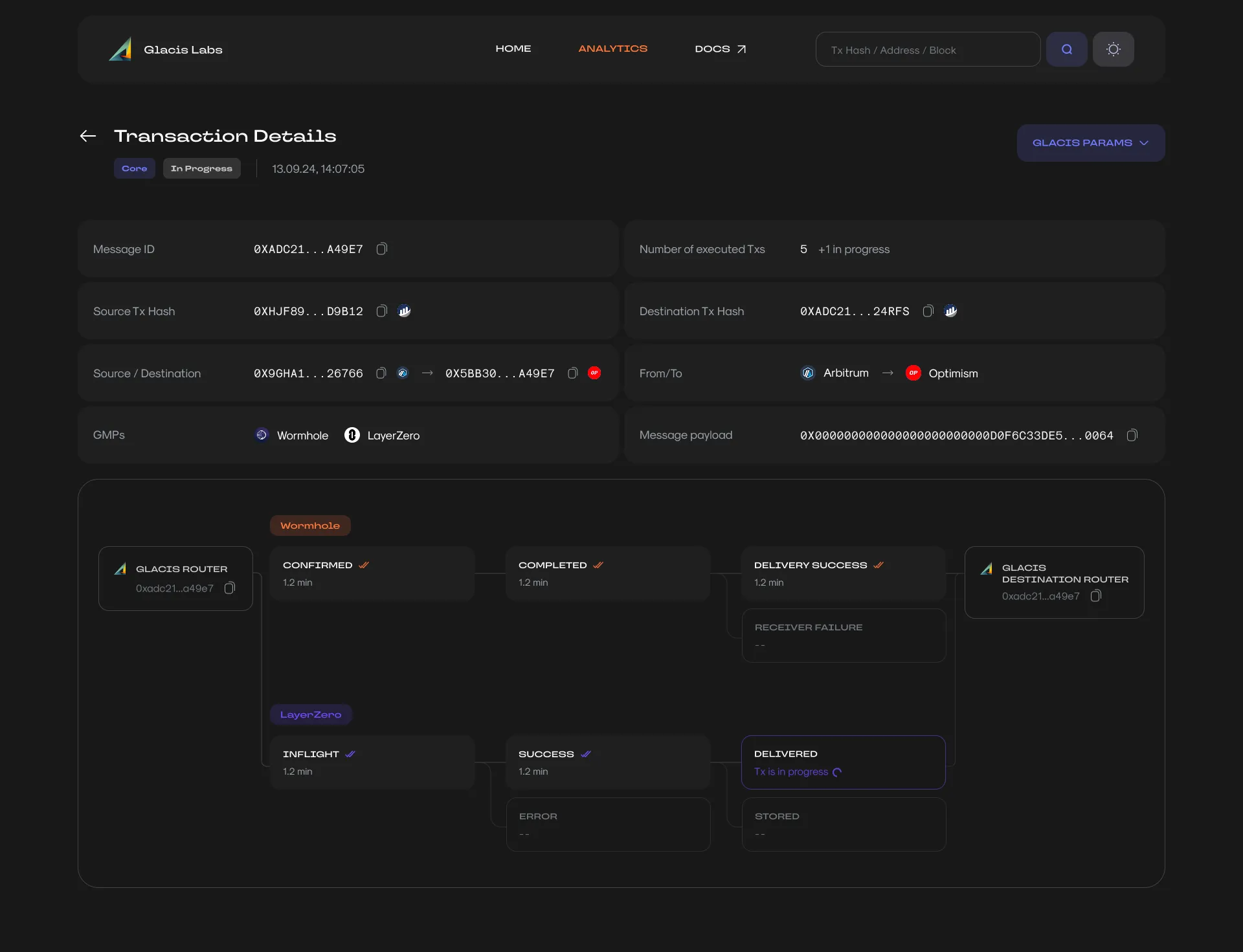The image size is (1243, 952).
Task: Click the search magnifier icon
Action: (x=1066, y=49)
